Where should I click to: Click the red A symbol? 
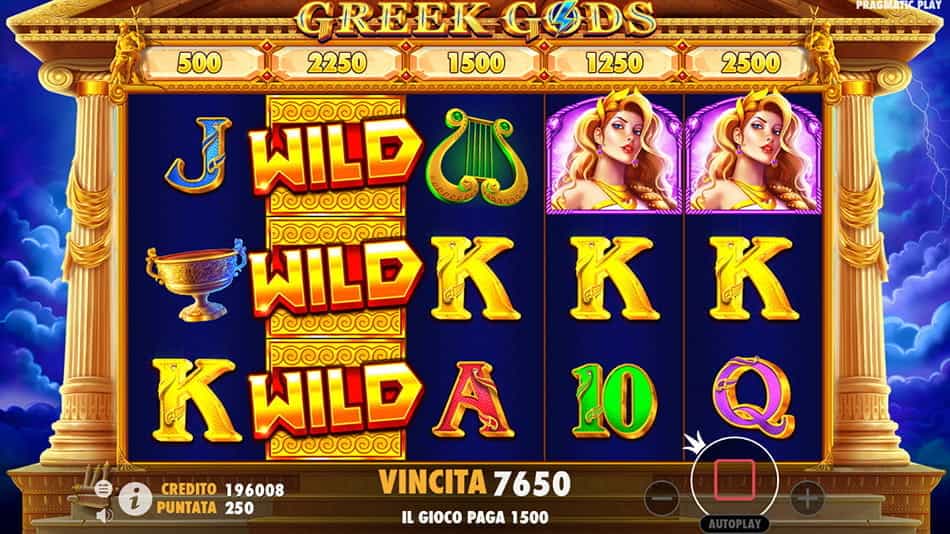point(474,400)
